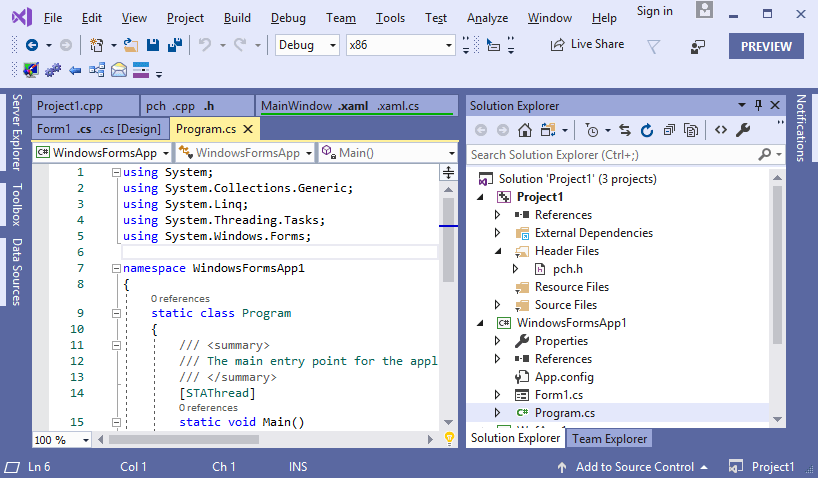
Task: Open Properties via the wrench icon
Action: click(x=743, y=130)
